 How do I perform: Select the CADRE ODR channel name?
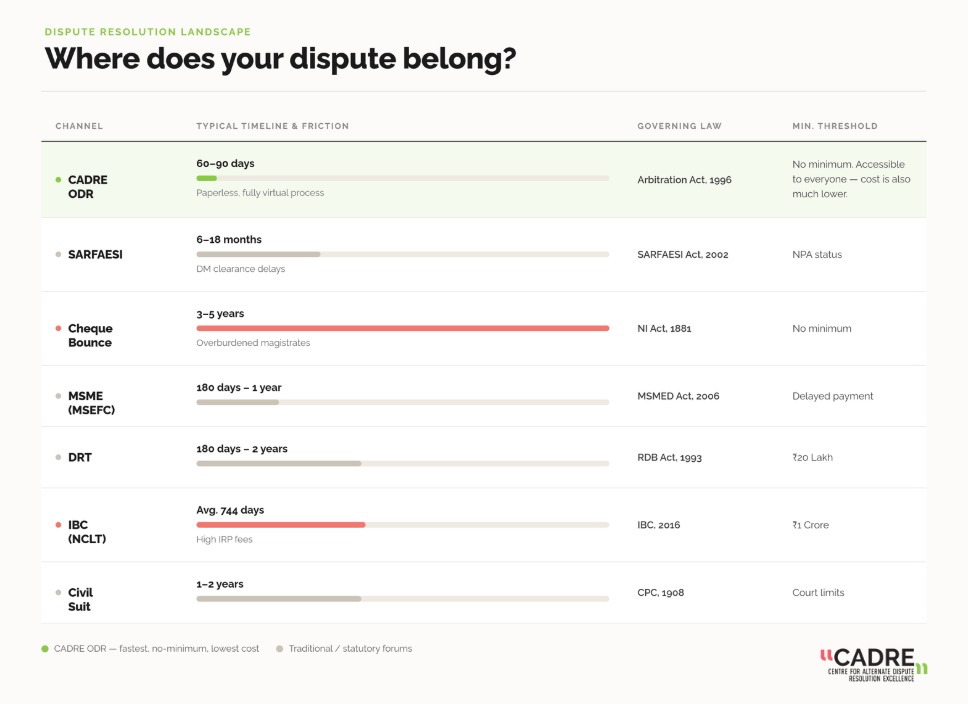coord(88,186)
